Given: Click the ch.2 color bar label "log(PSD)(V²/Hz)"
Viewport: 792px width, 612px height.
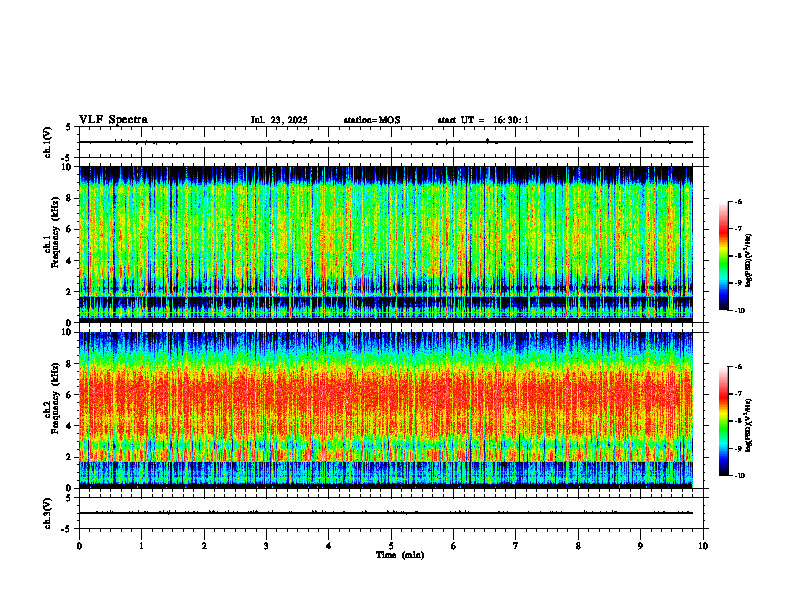Looking at the screenshot, I should 749,425.
